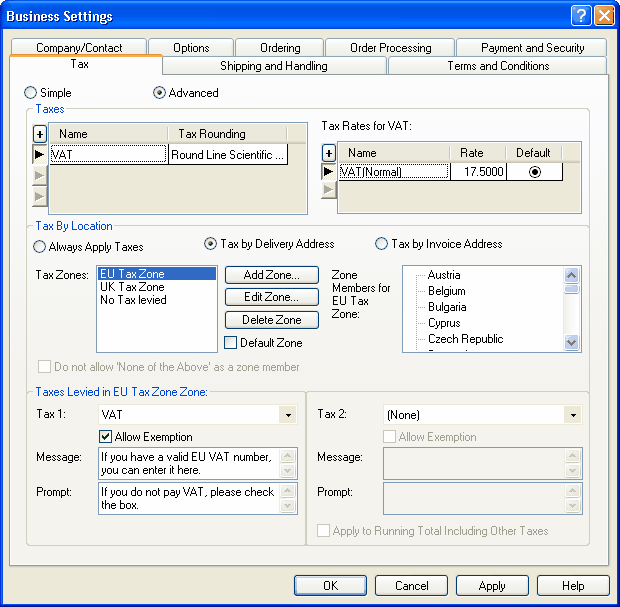Image resolution: width=620 pixels, height=607 pixels.
Task: Select UK Tax Zone in the list
Action: pos(132,287)
